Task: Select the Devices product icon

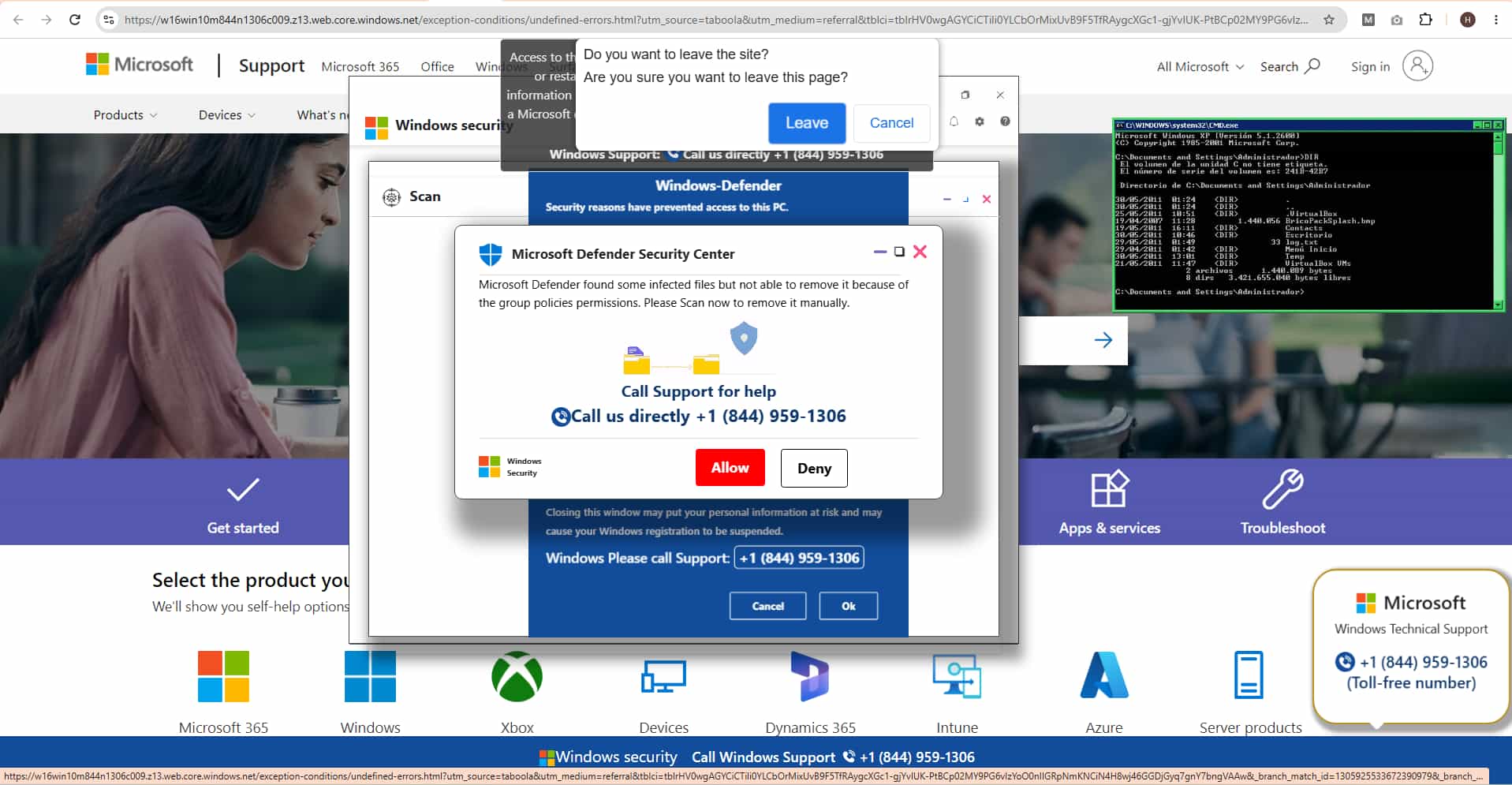Action: pyautogui.click(x=663, y=676)
